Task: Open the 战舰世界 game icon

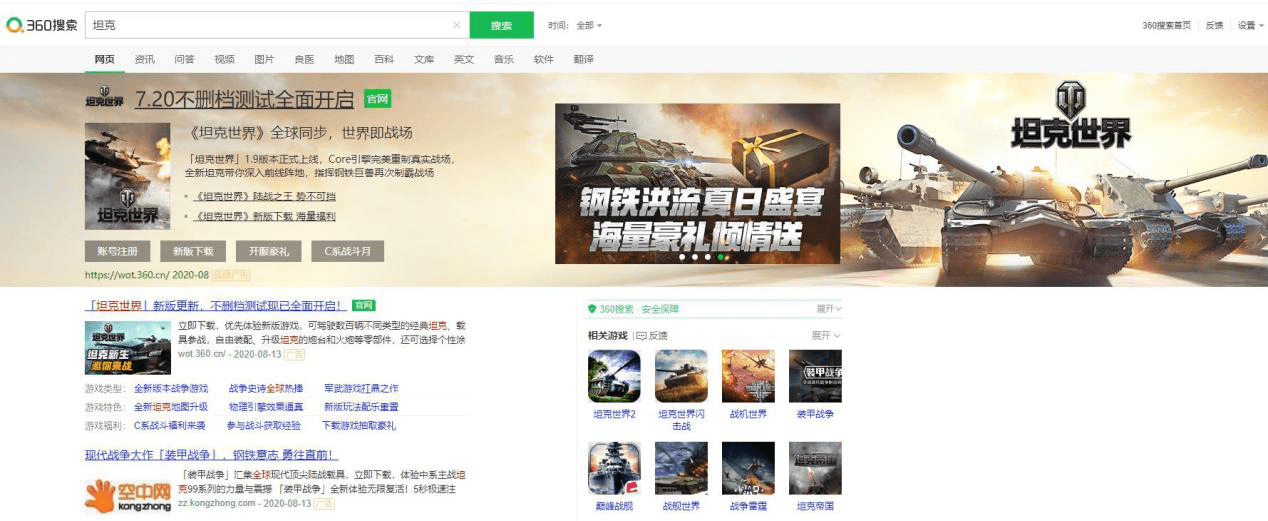Action: tap(681, 468)
